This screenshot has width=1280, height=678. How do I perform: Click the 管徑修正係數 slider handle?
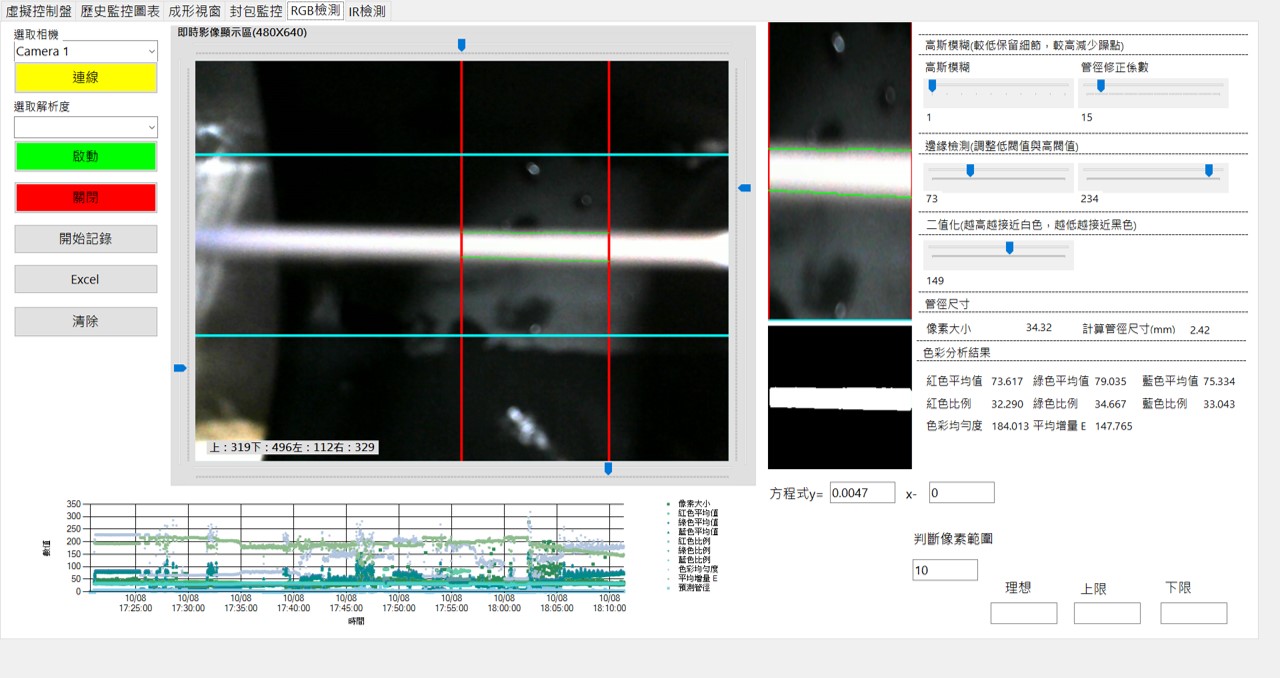(1100, 86)
